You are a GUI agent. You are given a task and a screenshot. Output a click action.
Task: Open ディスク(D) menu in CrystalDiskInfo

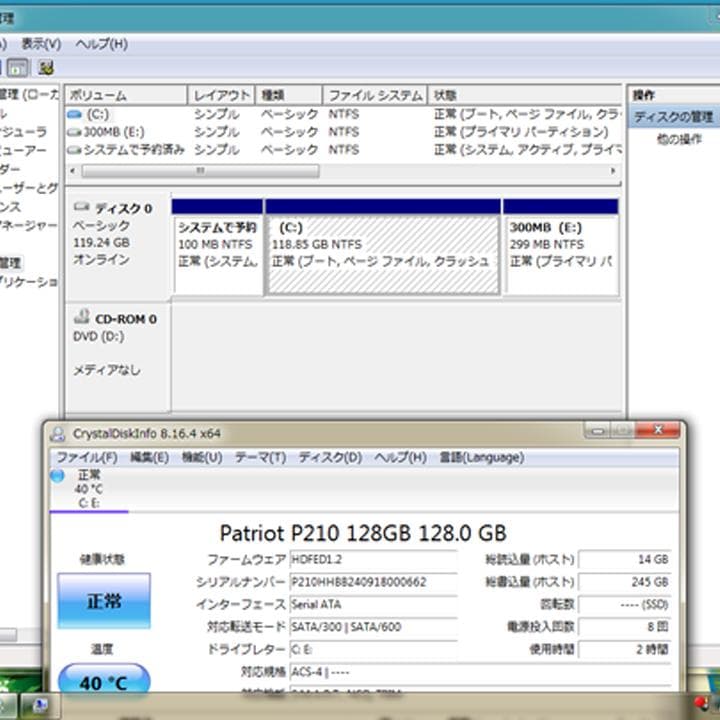tap(330, 457)
